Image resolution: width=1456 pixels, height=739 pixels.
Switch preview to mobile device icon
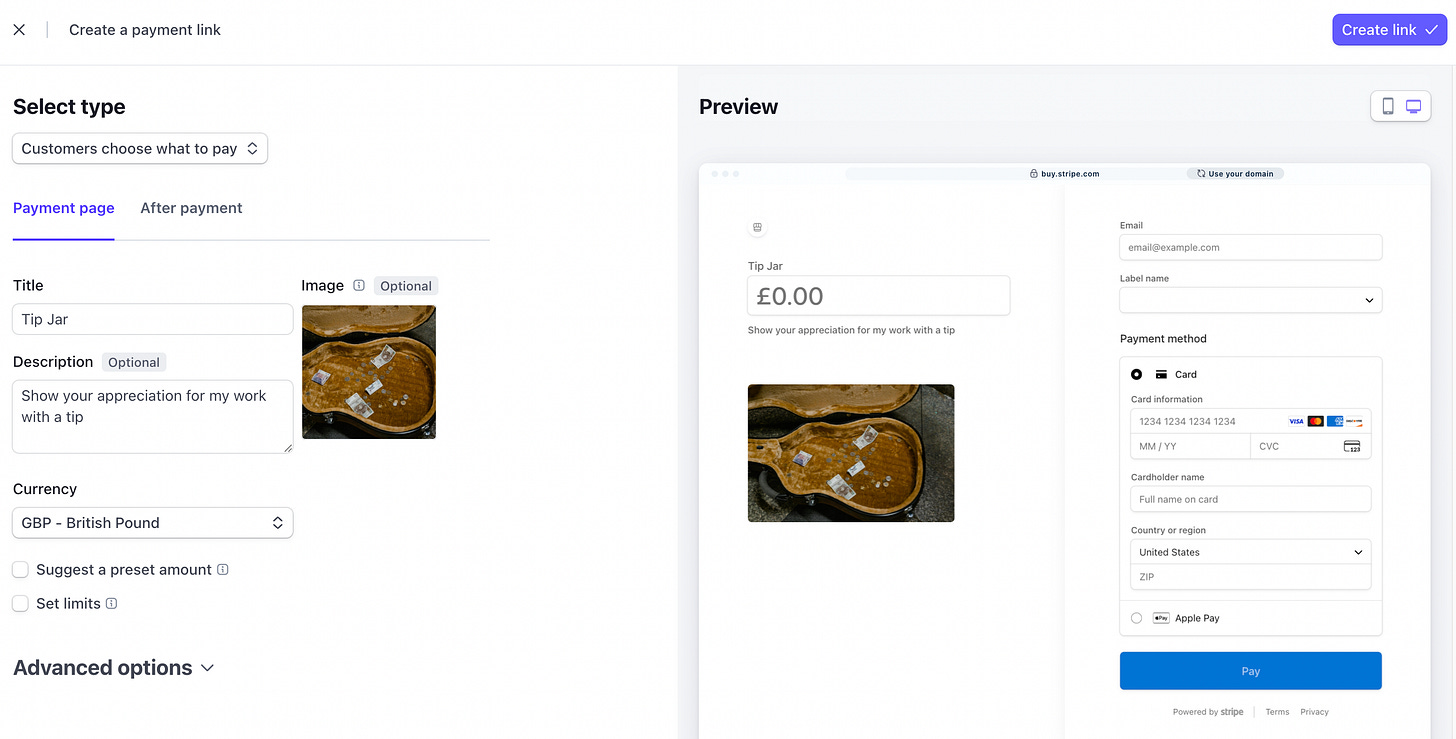tap(1388, 106)
